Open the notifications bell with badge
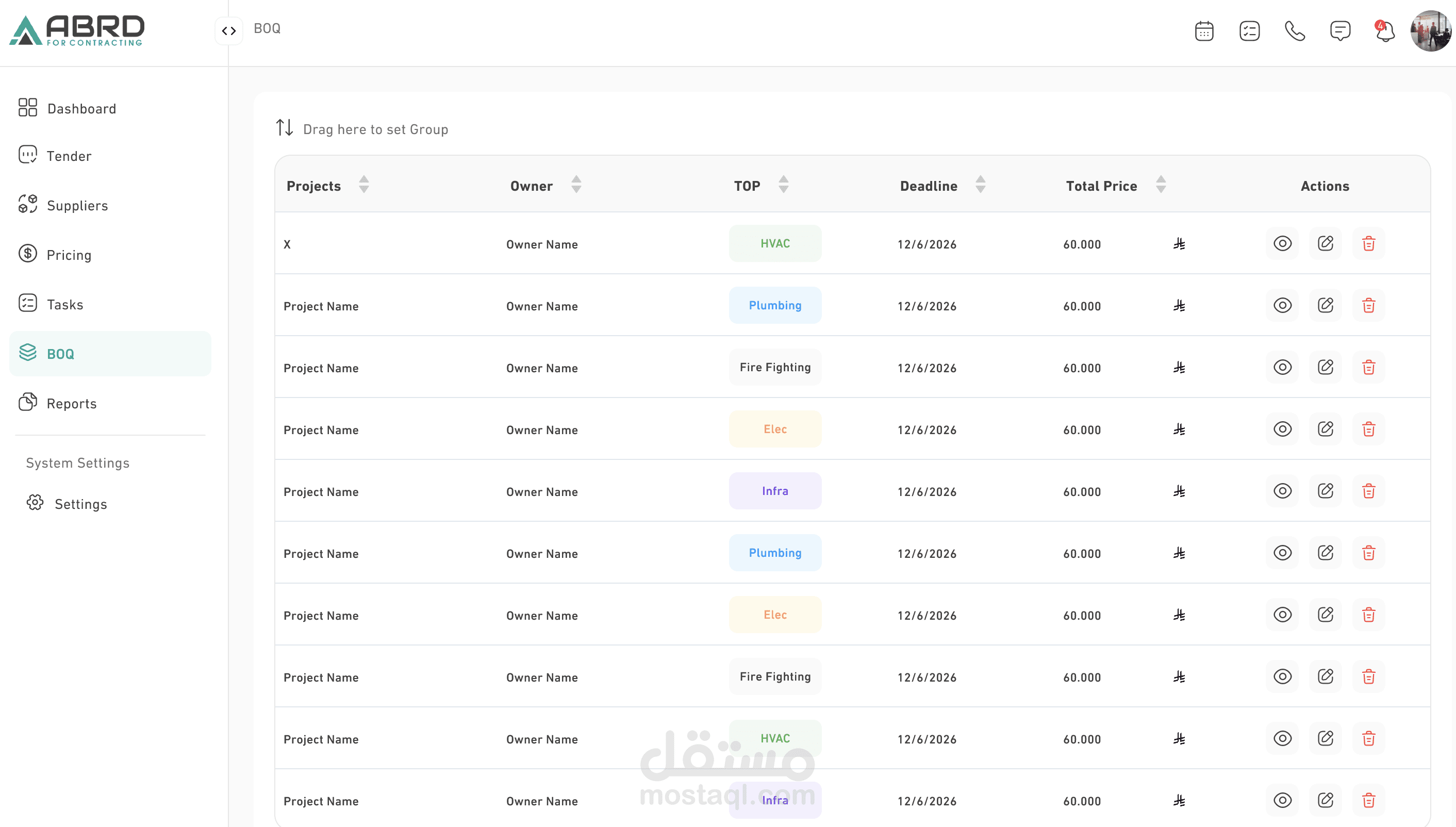The width and height of the screenshot is (1456, 827). [x=1385, y=31]
